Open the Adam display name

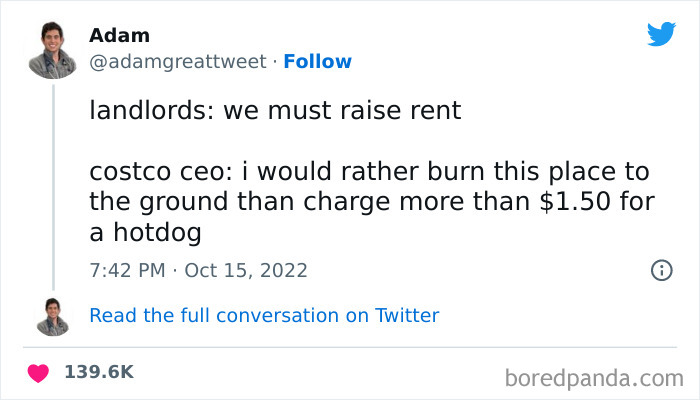(x=119, y=36)
